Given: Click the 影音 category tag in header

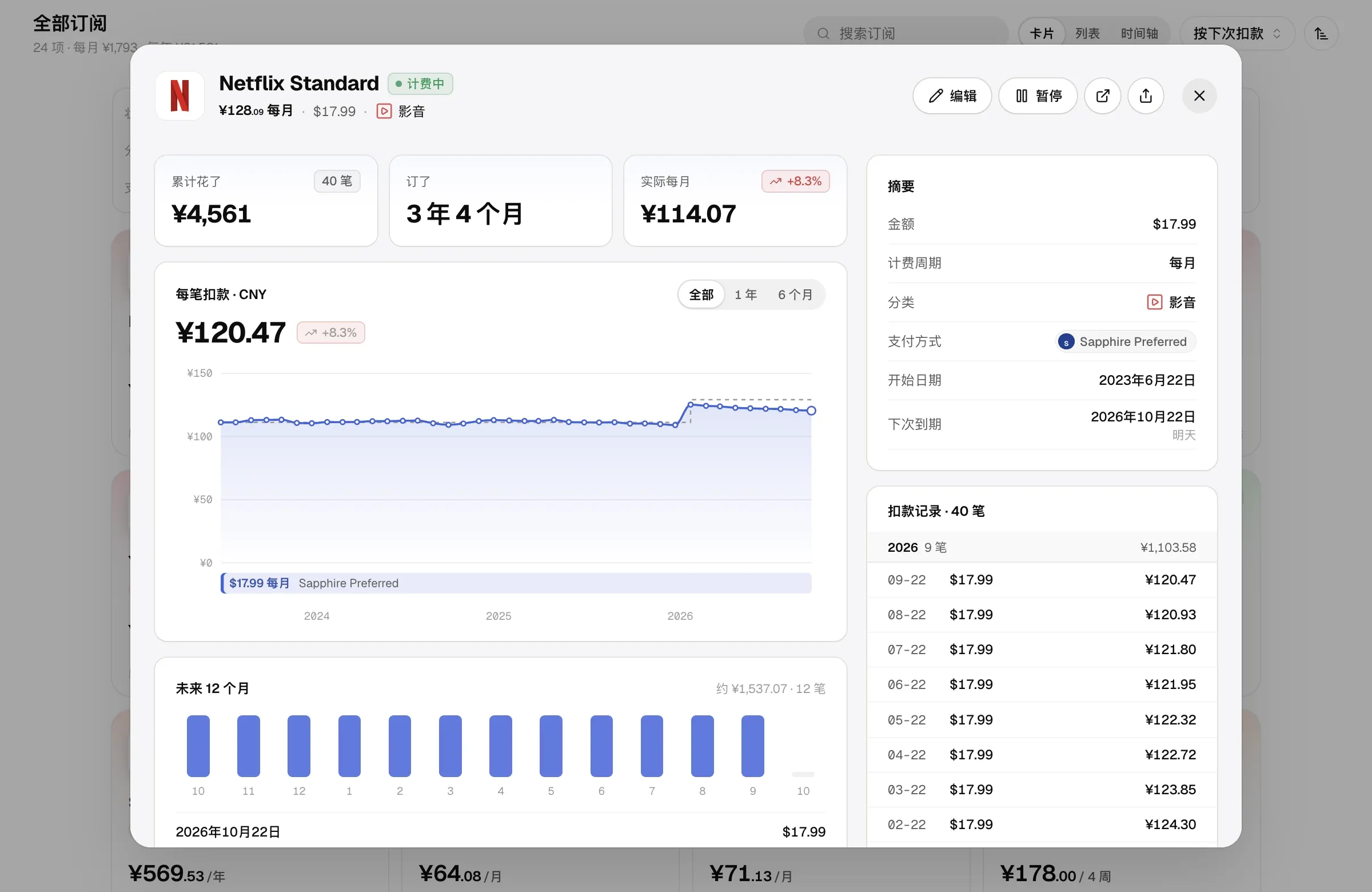Looking at the screenshot, I should tap(401, 111).
